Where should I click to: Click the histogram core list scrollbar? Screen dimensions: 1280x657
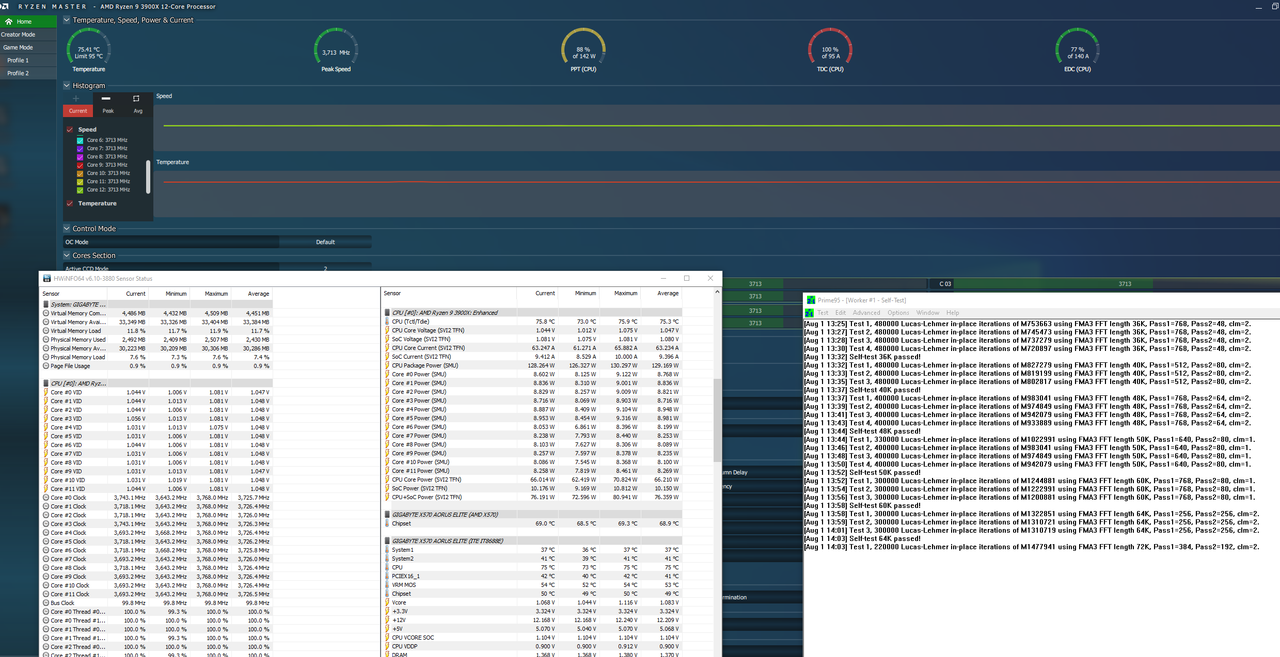click(149, 176)
